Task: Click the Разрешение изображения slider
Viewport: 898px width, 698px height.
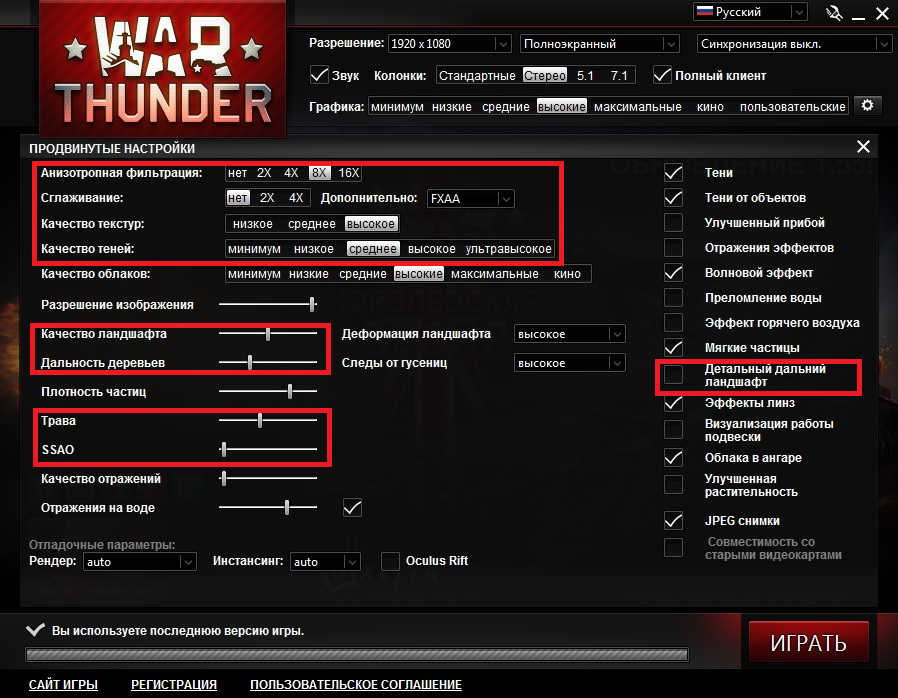Action: pyautogui.click(x=268, y=304)
